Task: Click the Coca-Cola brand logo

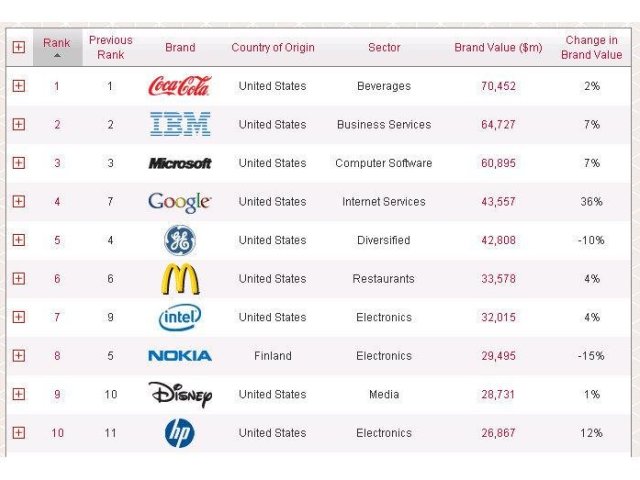Action: point(180,86)
